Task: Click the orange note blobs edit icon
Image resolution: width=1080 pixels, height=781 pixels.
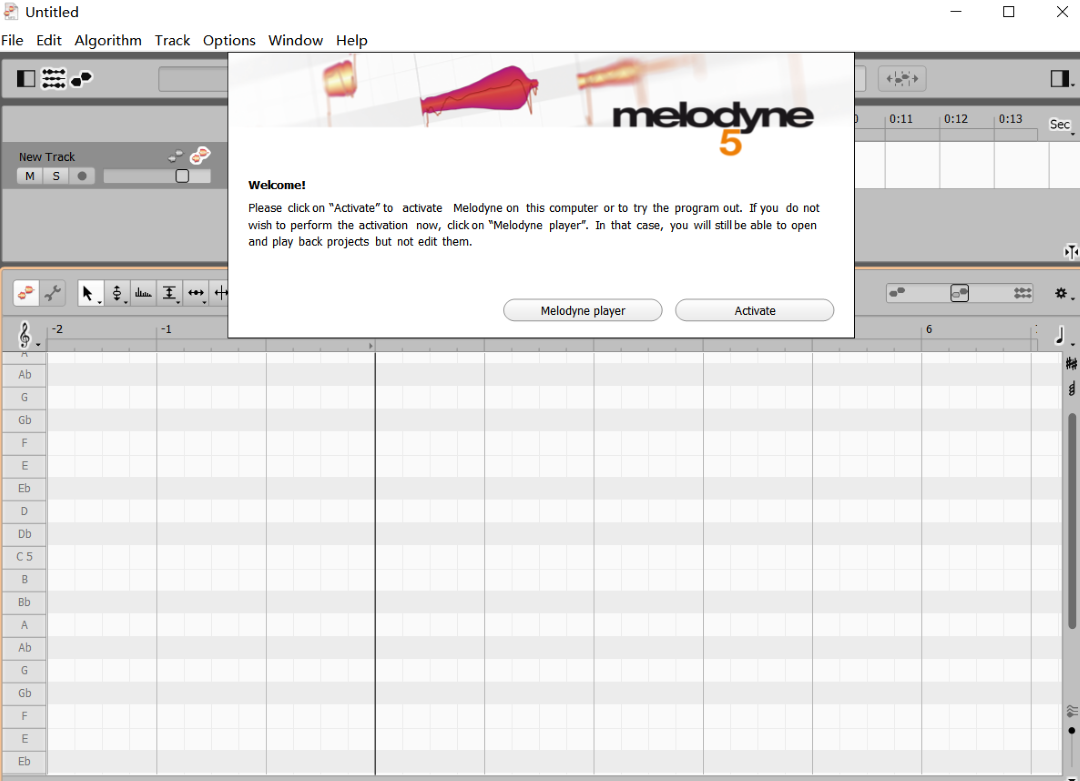Action: [x=26, y=293]
